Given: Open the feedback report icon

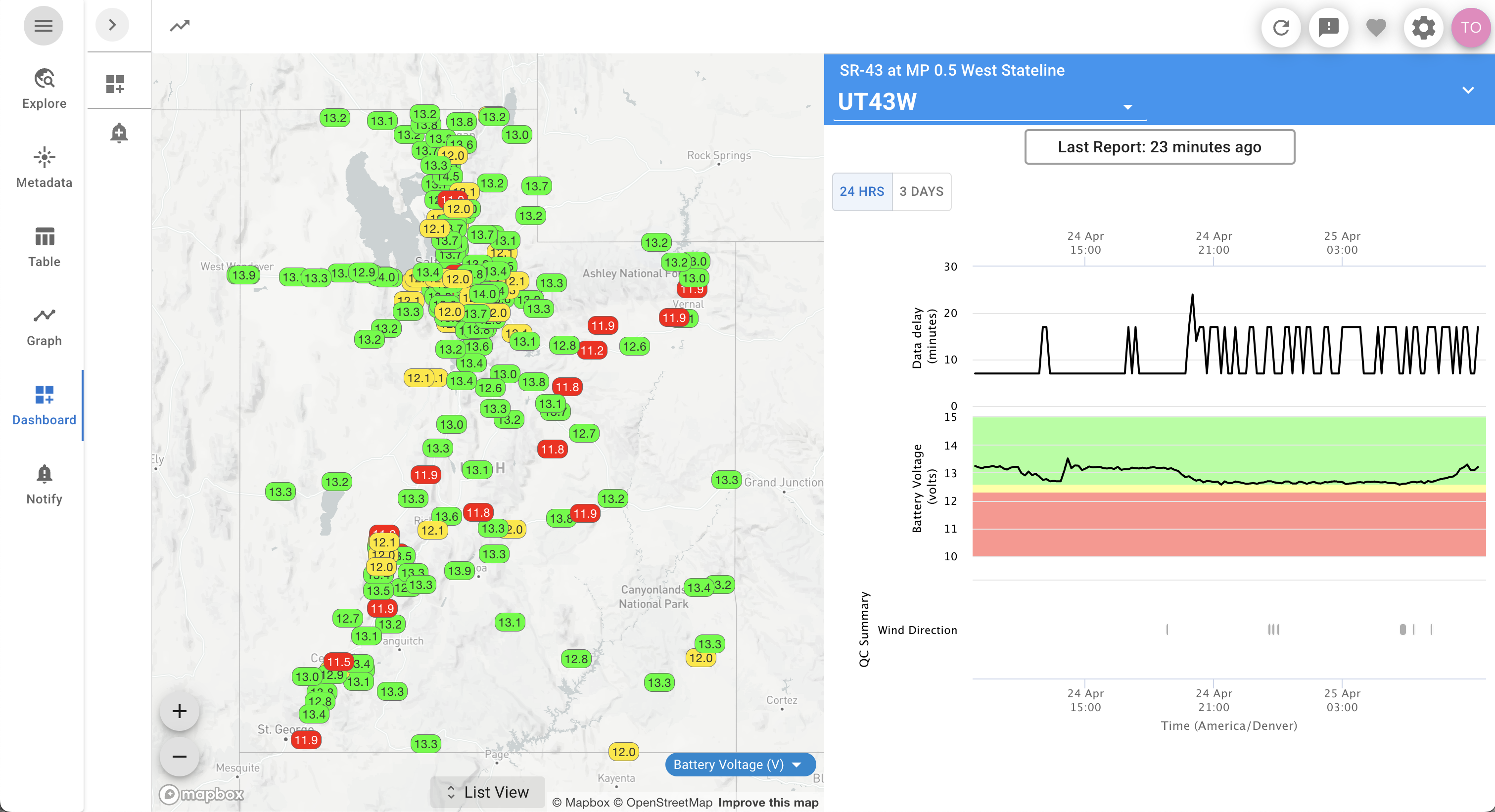Looking at the screenshot, I should [x=1328, y=27].
